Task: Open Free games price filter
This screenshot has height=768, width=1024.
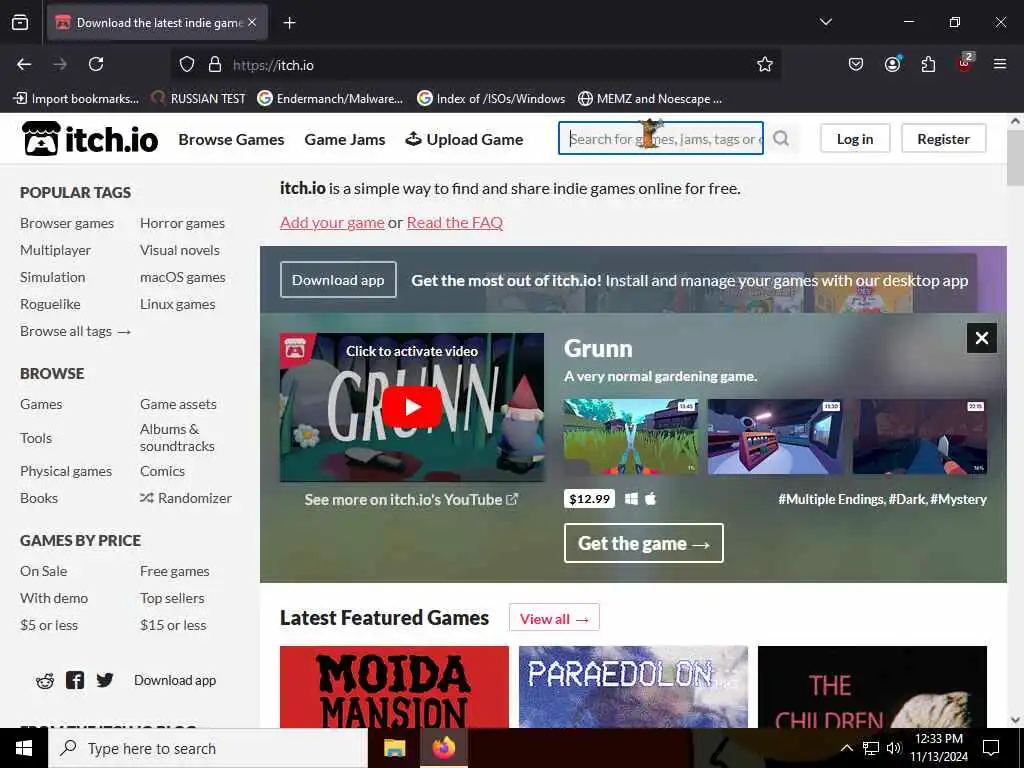Action: (x=174, y=571)
